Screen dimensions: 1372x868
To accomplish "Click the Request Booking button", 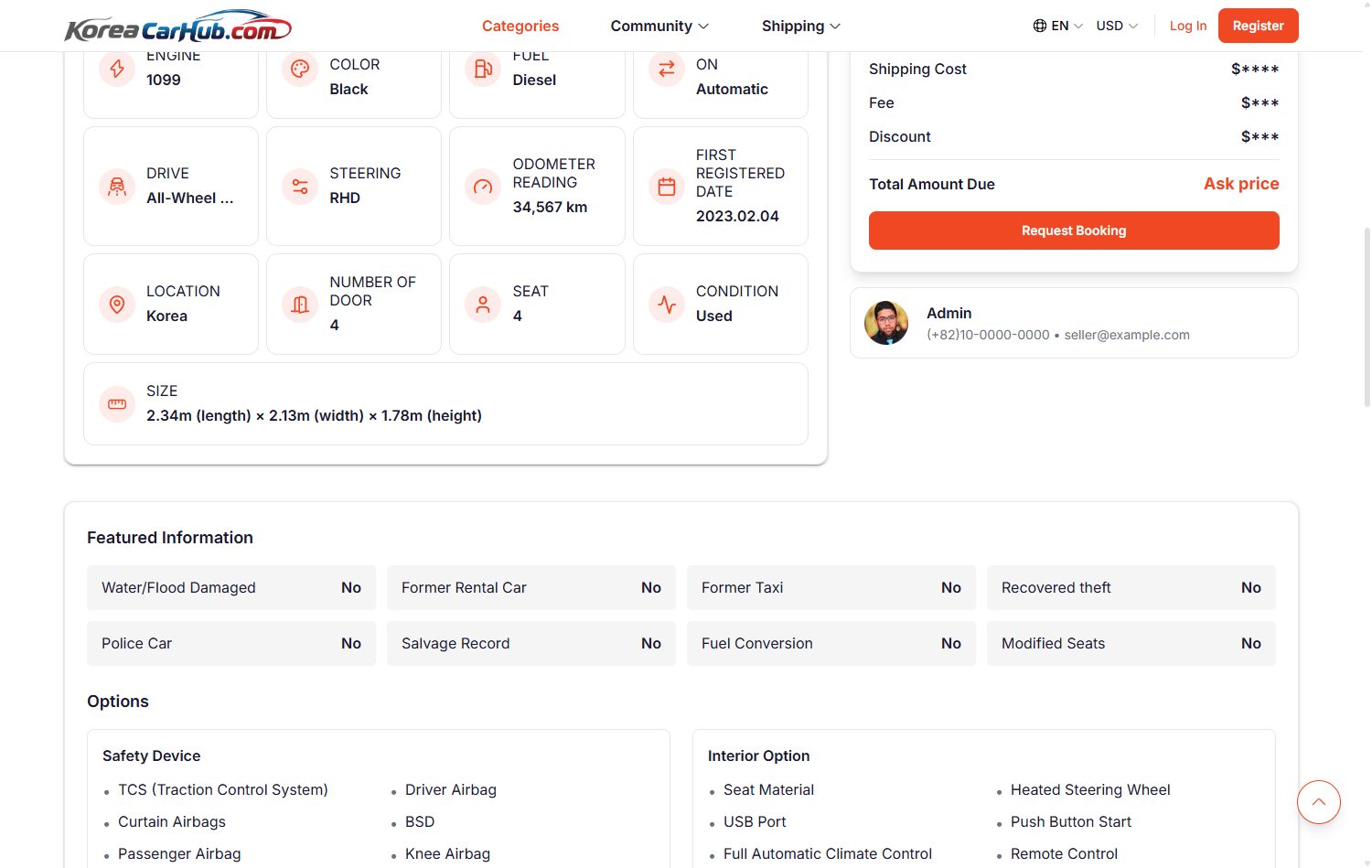I will [1074, 230].
